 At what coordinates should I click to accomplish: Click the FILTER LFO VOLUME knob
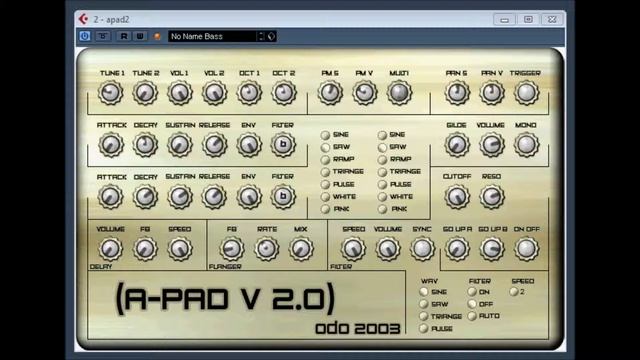388,249
